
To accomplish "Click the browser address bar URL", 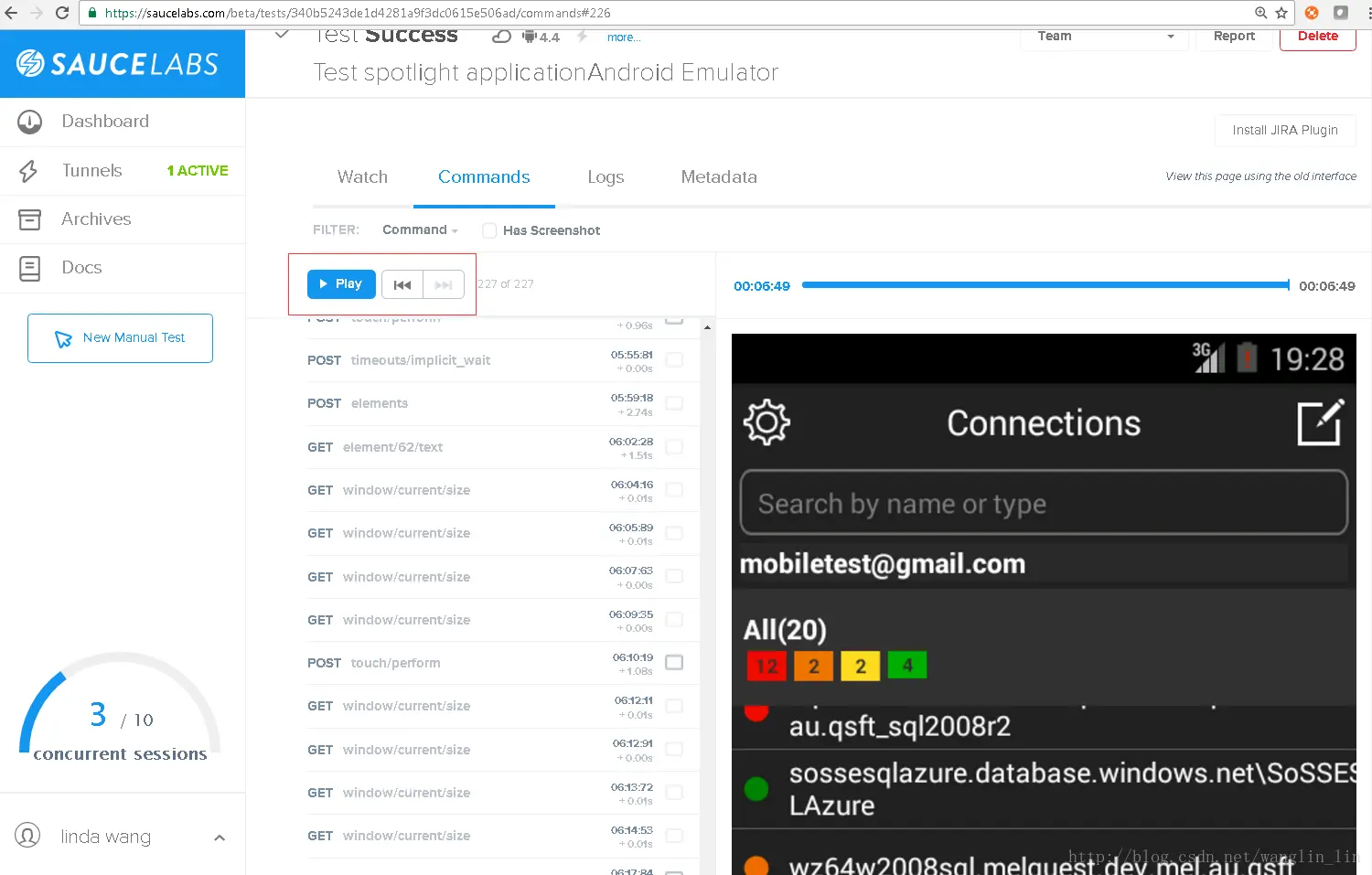I will tap(358, 13).
